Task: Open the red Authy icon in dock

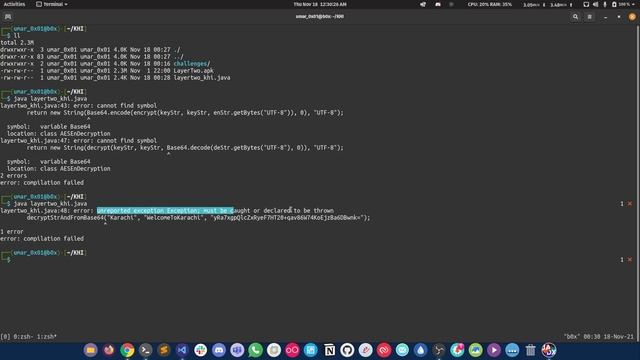Action: click(x=384, y=350)
